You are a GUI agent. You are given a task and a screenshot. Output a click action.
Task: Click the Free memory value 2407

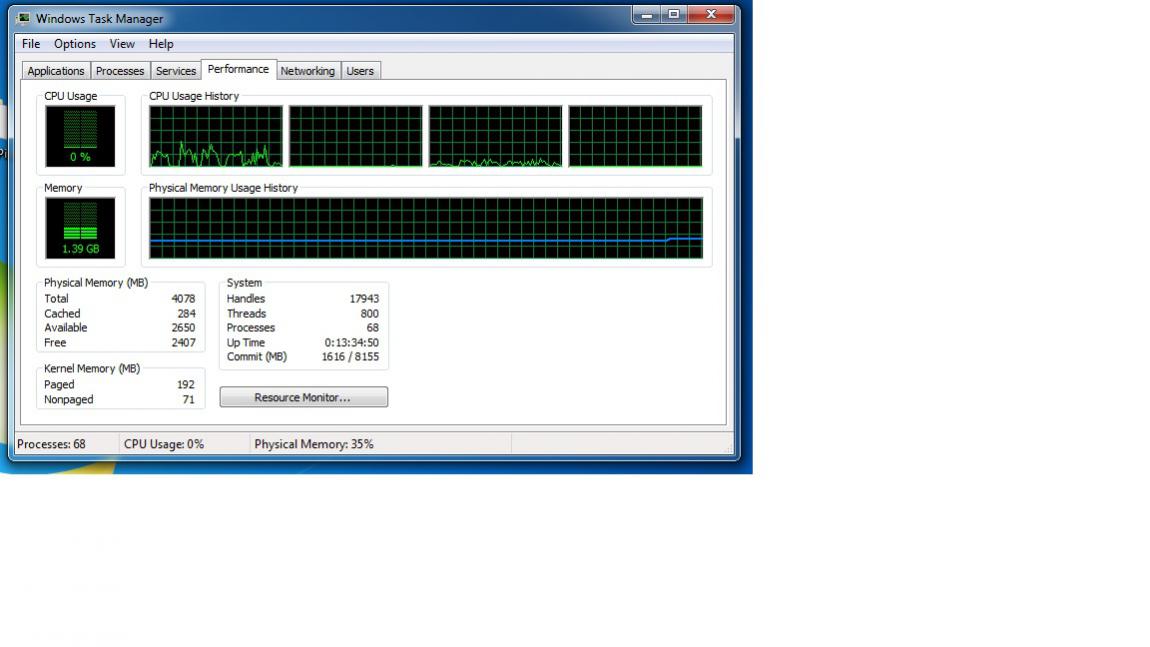click(183, 343)
